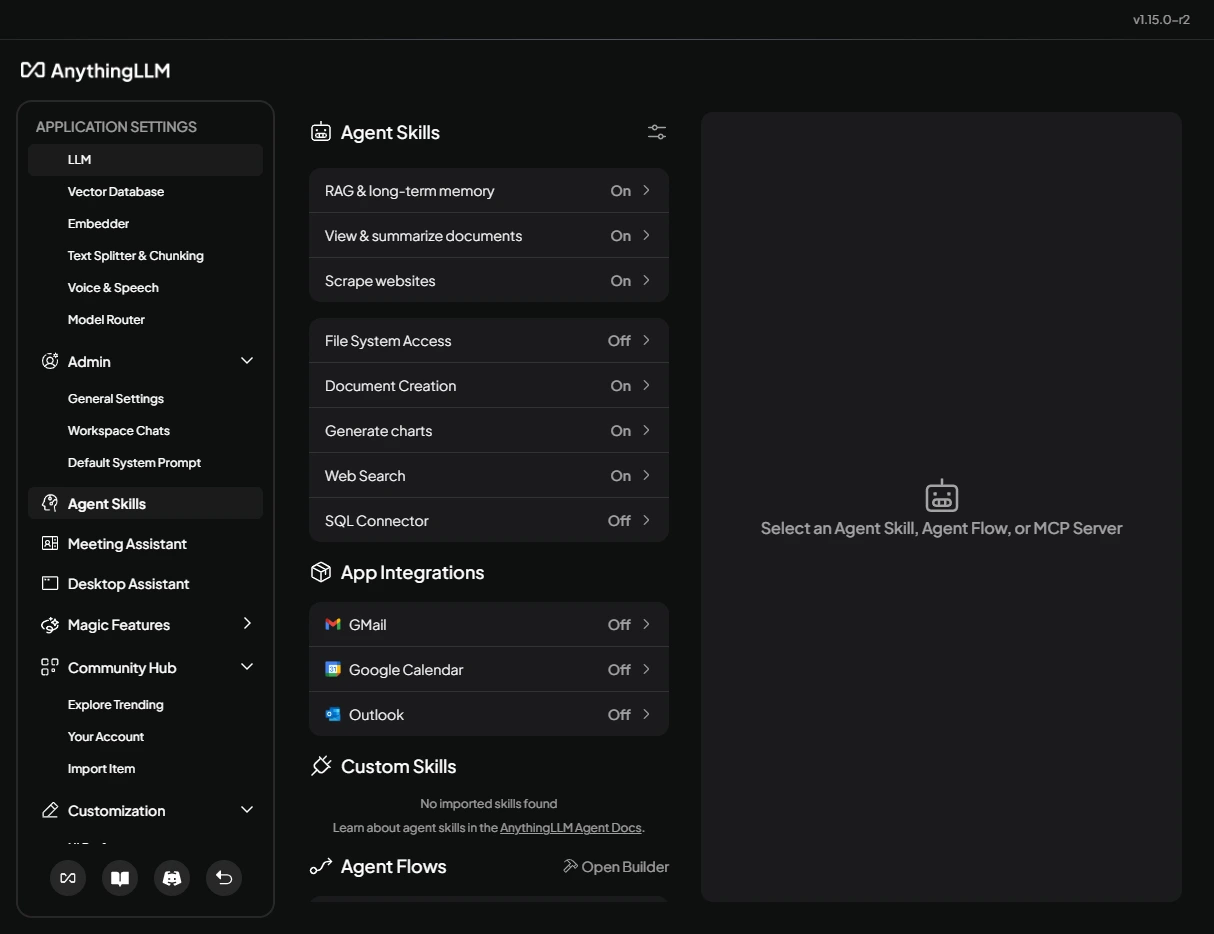Click the Agent Skills sidebar icon
Image resolution: width=1214 pixels, height=934 pixels.
[x=50, y=503]
